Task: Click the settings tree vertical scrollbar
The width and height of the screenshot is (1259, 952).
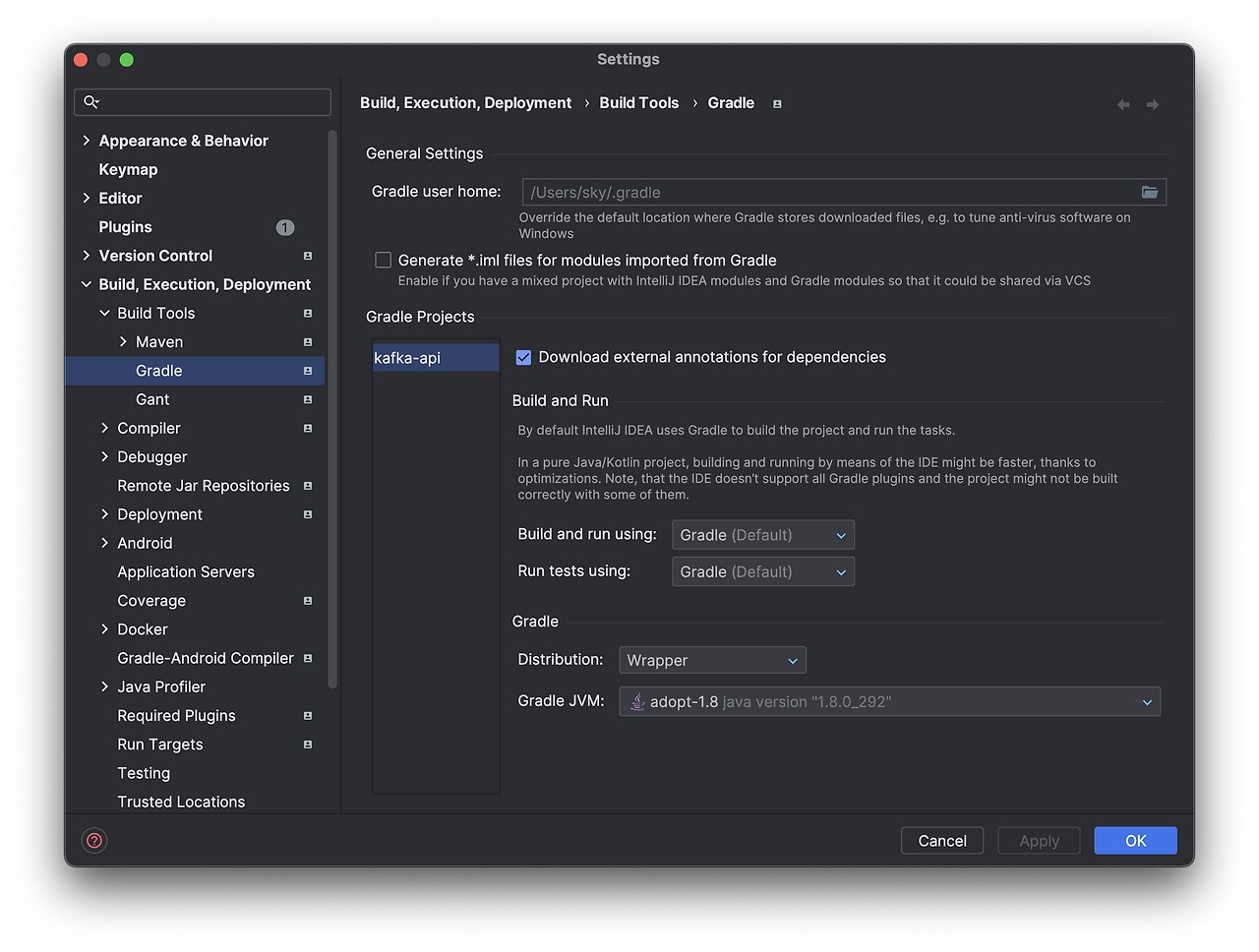Action: [332, 409]
